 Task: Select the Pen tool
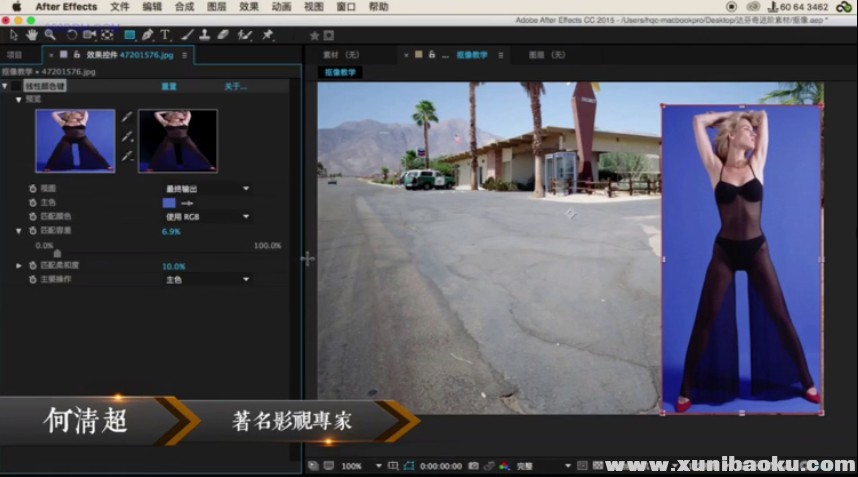point(148,34)
